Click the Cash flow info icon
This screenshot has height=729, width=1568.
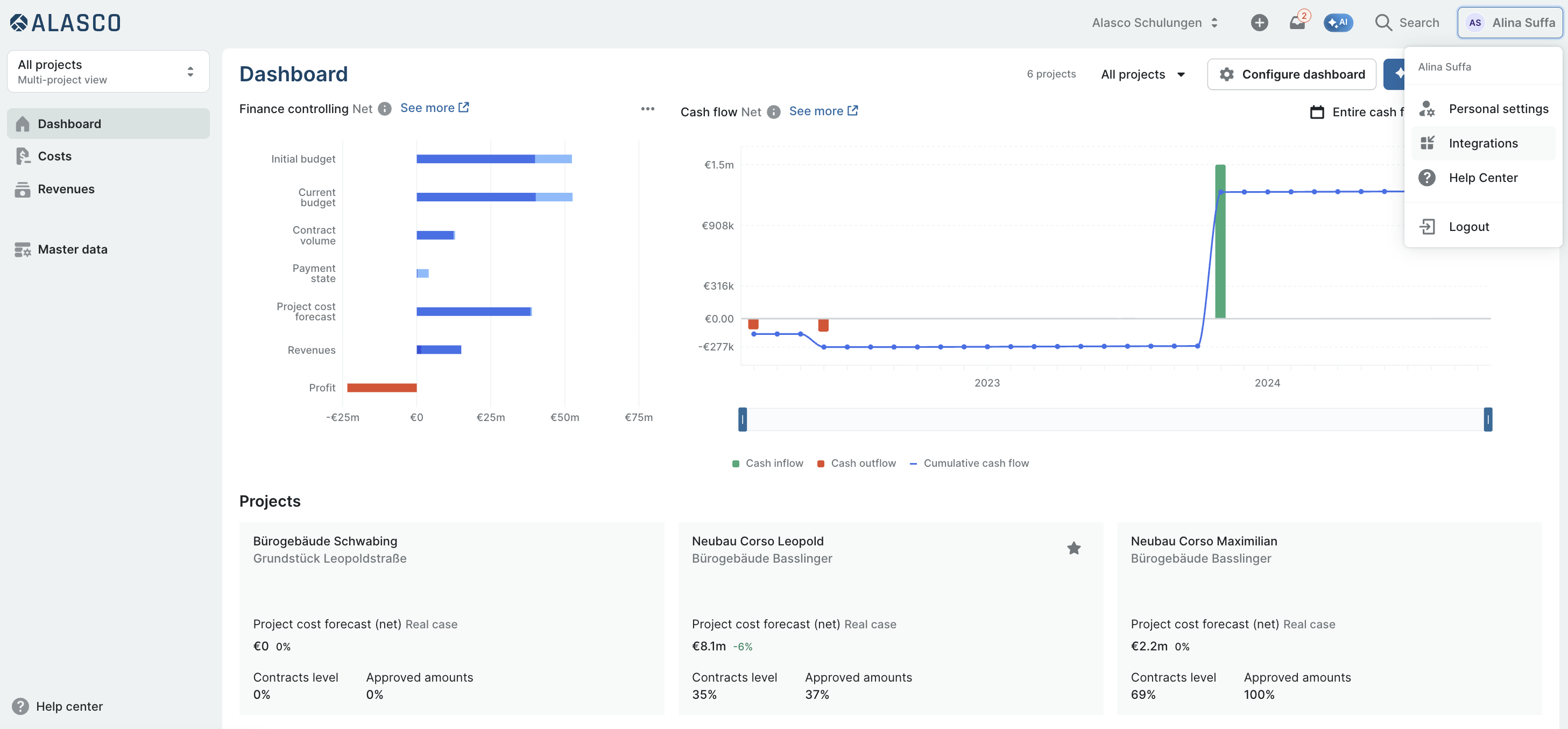pos(774,112)
